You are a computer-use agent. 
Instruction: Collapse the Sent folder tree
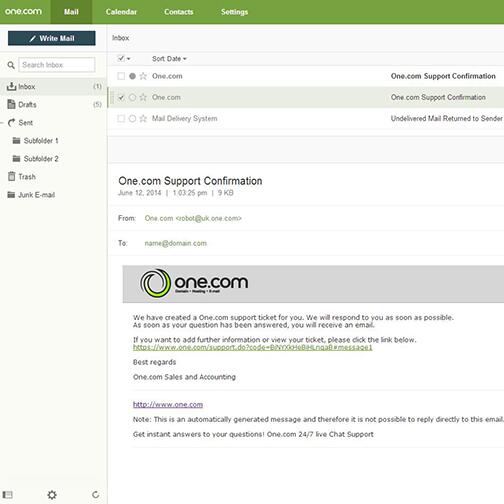click(x=2, y=123)
